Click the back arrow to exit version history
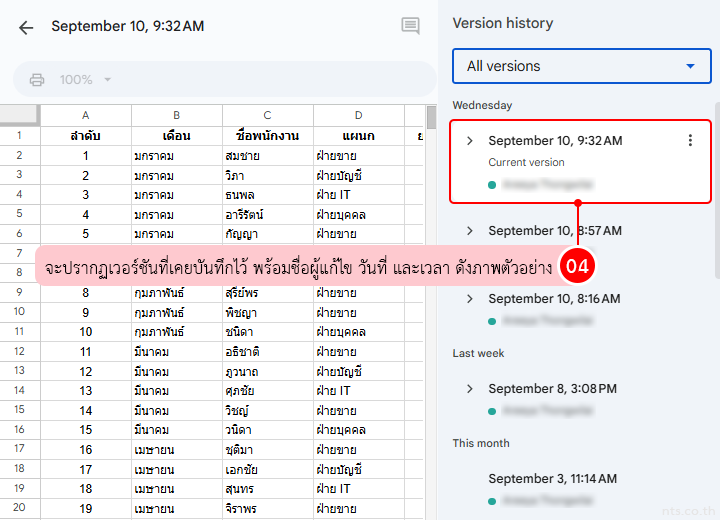This screenshot has width=720, height=520. point(26,27)
